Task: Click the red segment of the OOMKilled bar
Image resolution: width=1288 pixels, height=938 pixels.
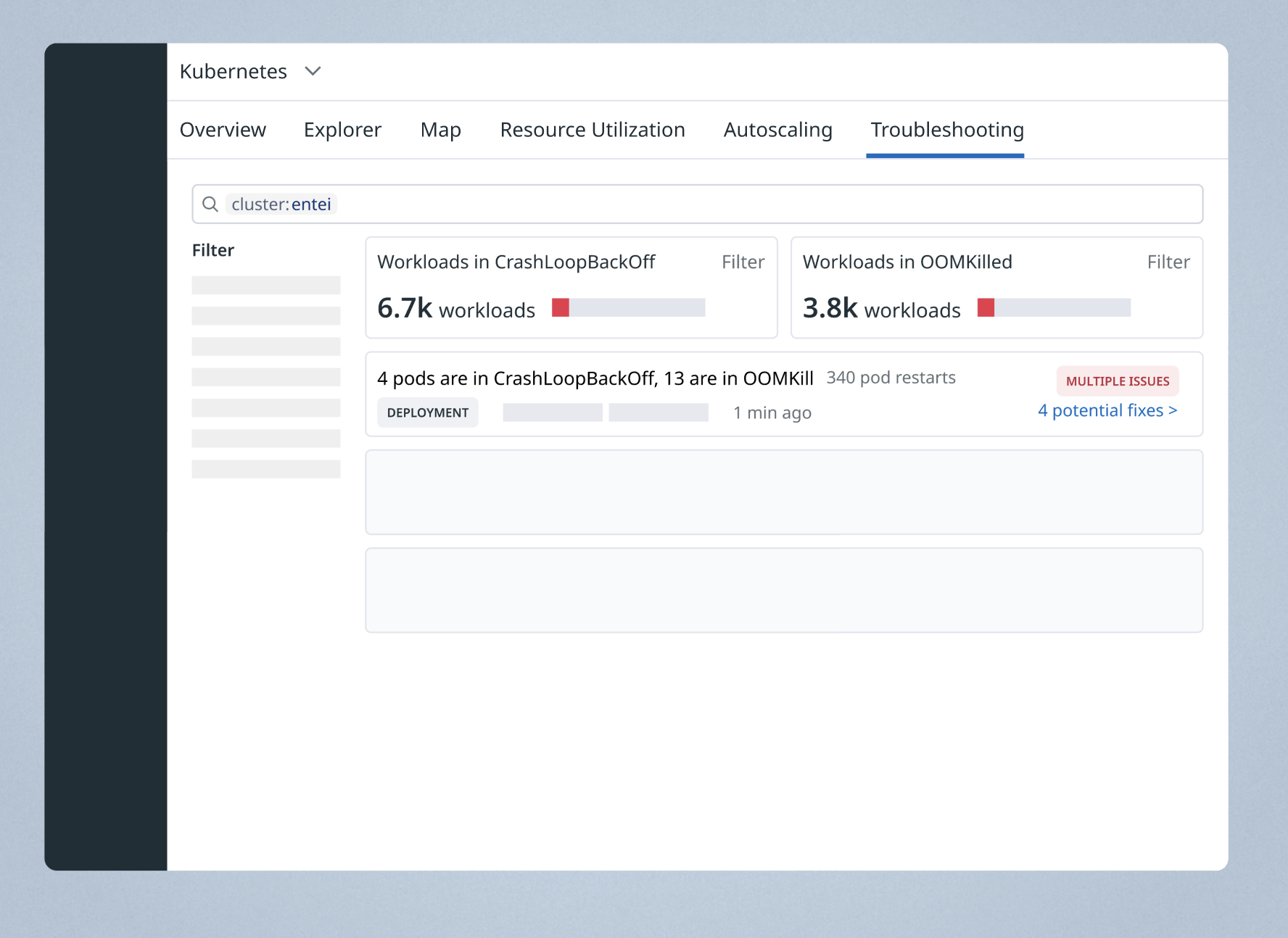Action: [985, 307]
